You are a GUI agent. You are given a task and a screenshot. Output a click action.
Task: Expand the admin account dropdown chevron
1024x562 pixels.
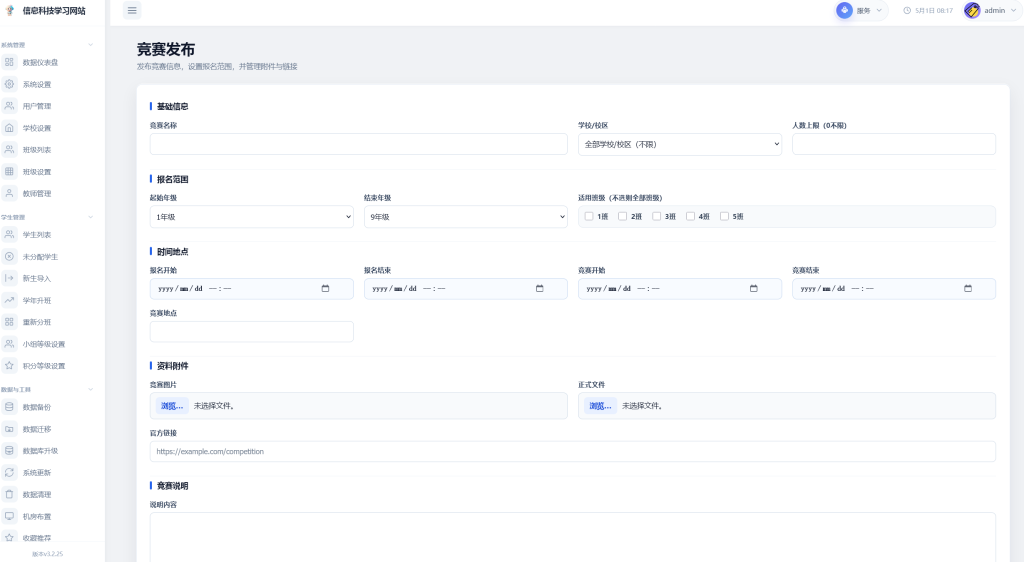pos(1014,10)
